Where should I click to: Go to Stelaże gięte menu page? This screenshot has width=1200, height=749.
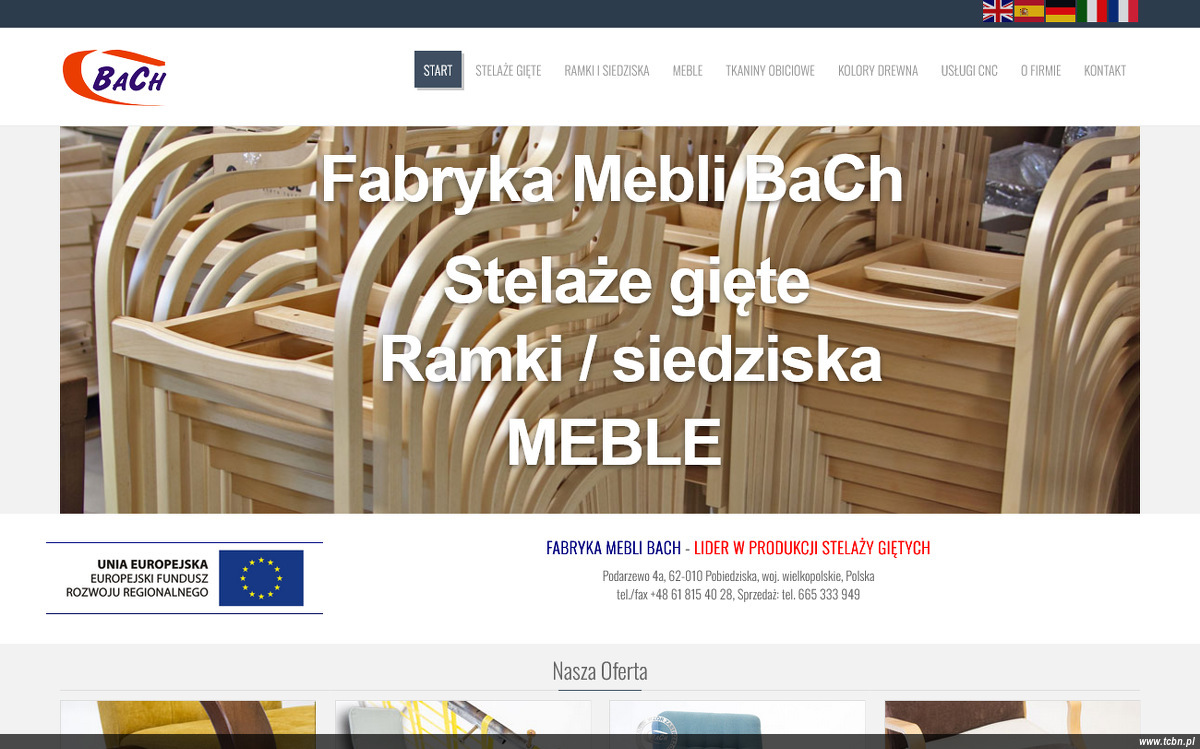[x=508, y=70]
